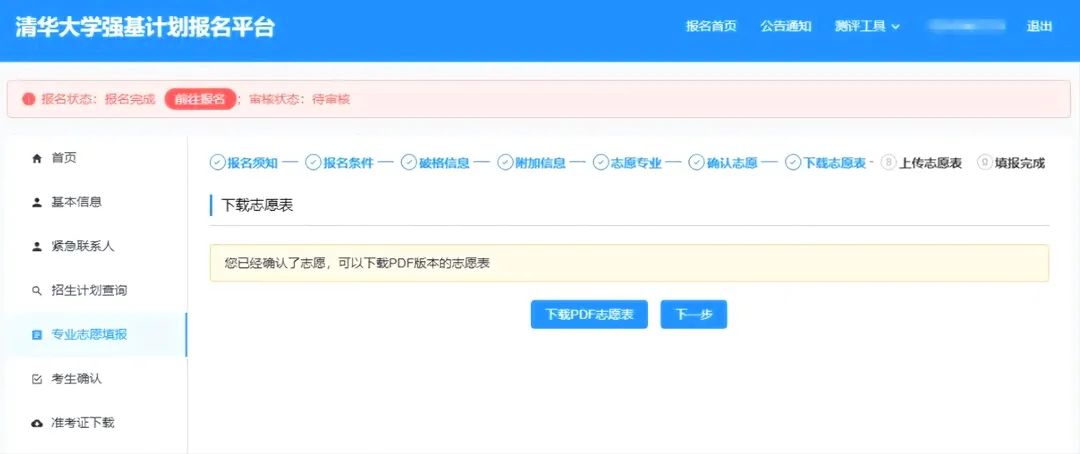Click the blurred username in header
The image size is (1080, 454).
(965, 27)
